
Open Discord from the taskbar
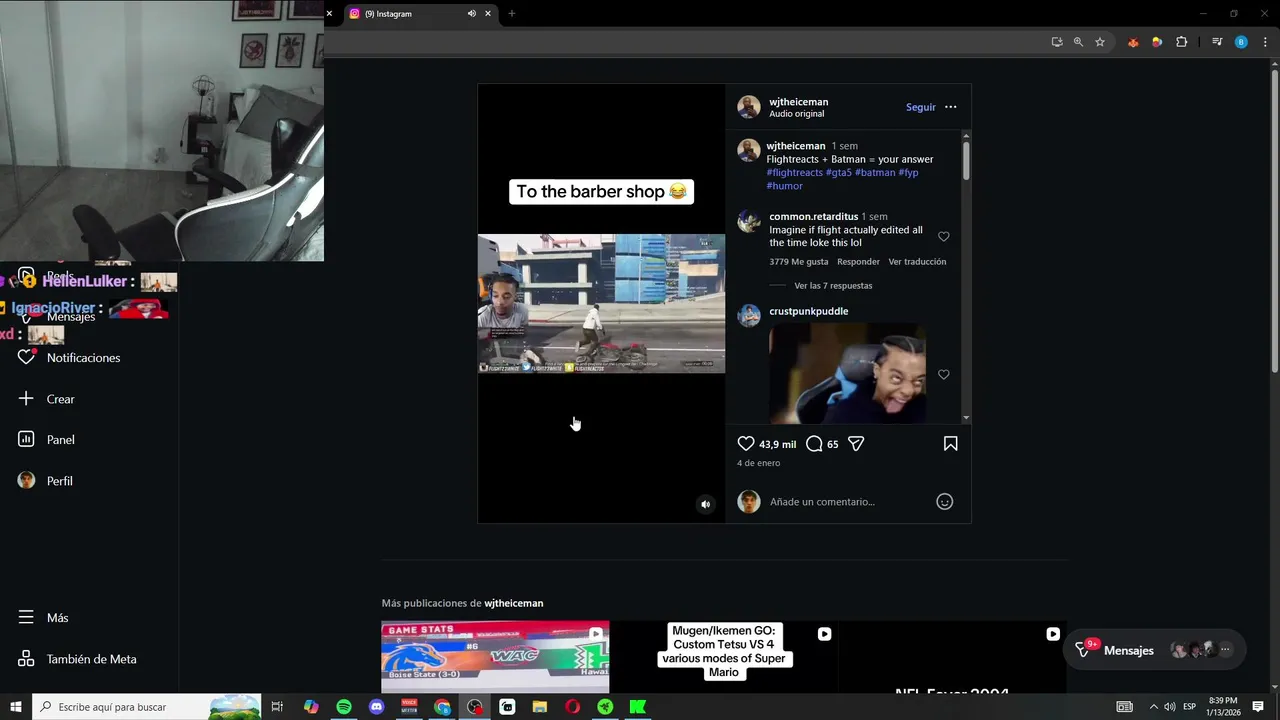coord(376,707)
